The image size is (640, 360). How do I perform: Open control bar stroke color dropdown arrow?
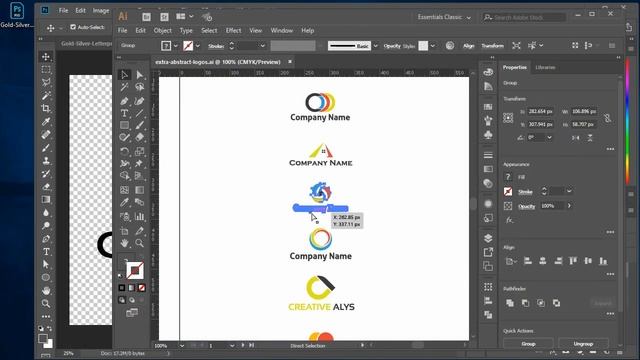click(x=198, y=46)
